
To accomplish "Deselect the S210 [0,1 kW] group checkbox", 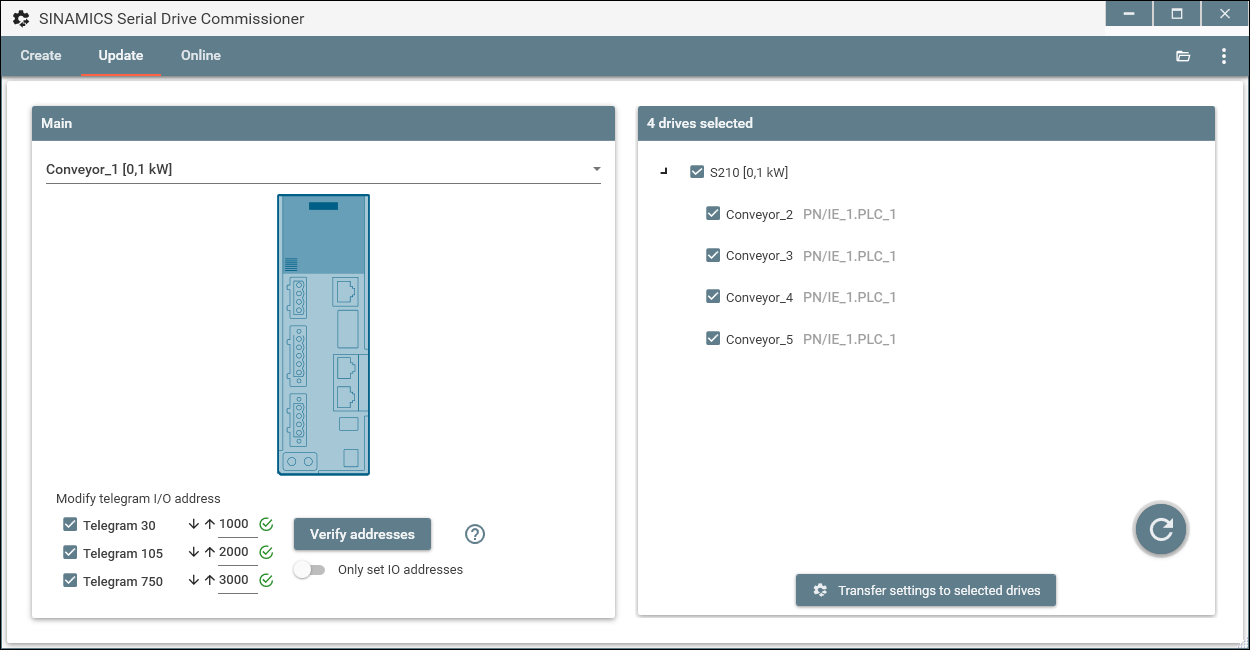I will pyautogui.click(x=697, y=172).
